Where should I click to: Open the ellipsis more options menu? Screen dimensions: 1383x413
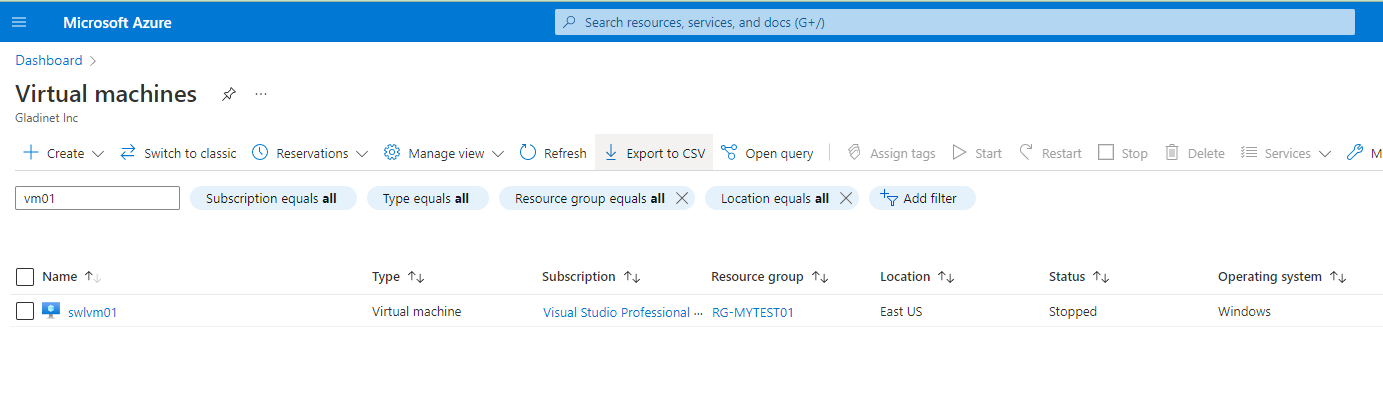pos(261,94)
